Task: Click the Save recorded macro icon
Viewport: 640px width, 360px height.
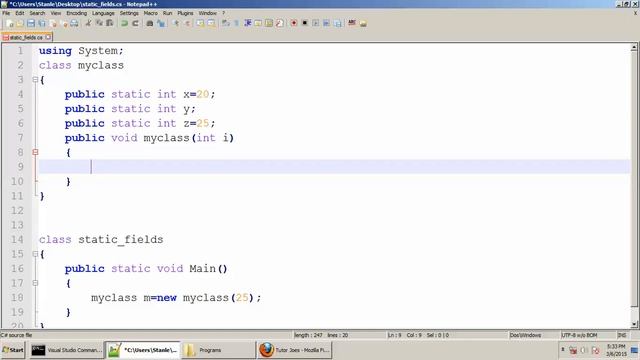Action: (x=338, y=23)
